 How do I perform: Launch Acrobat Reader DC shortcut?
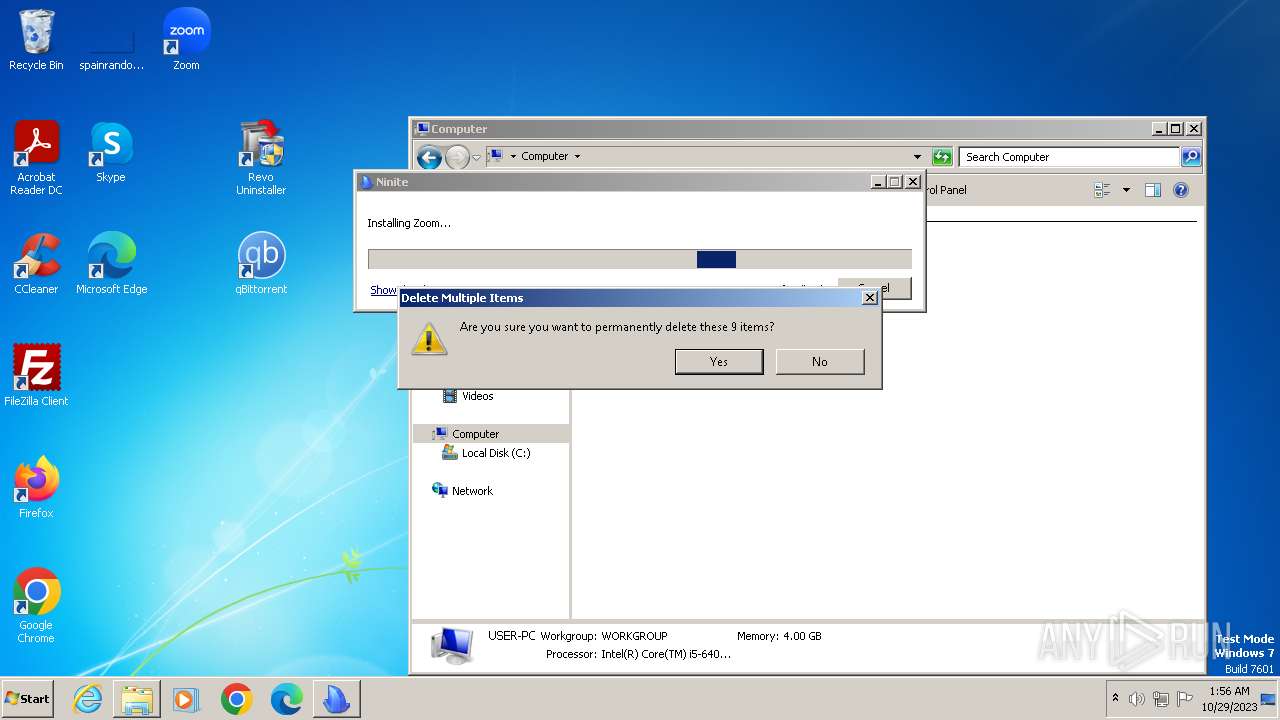(x=36, y=158)
